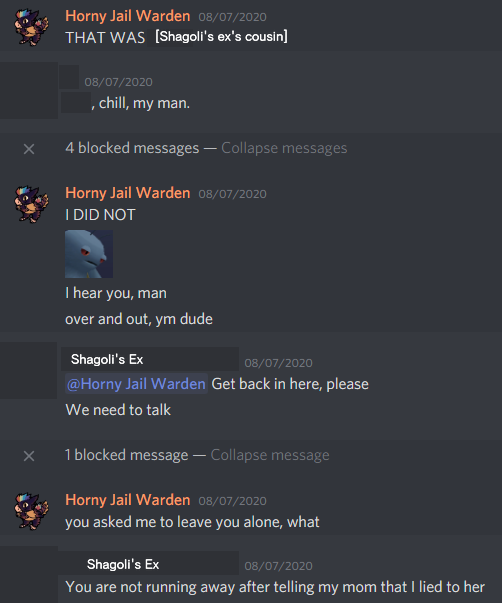Collapse the 4 blocked messages

[x=284, y=148]
